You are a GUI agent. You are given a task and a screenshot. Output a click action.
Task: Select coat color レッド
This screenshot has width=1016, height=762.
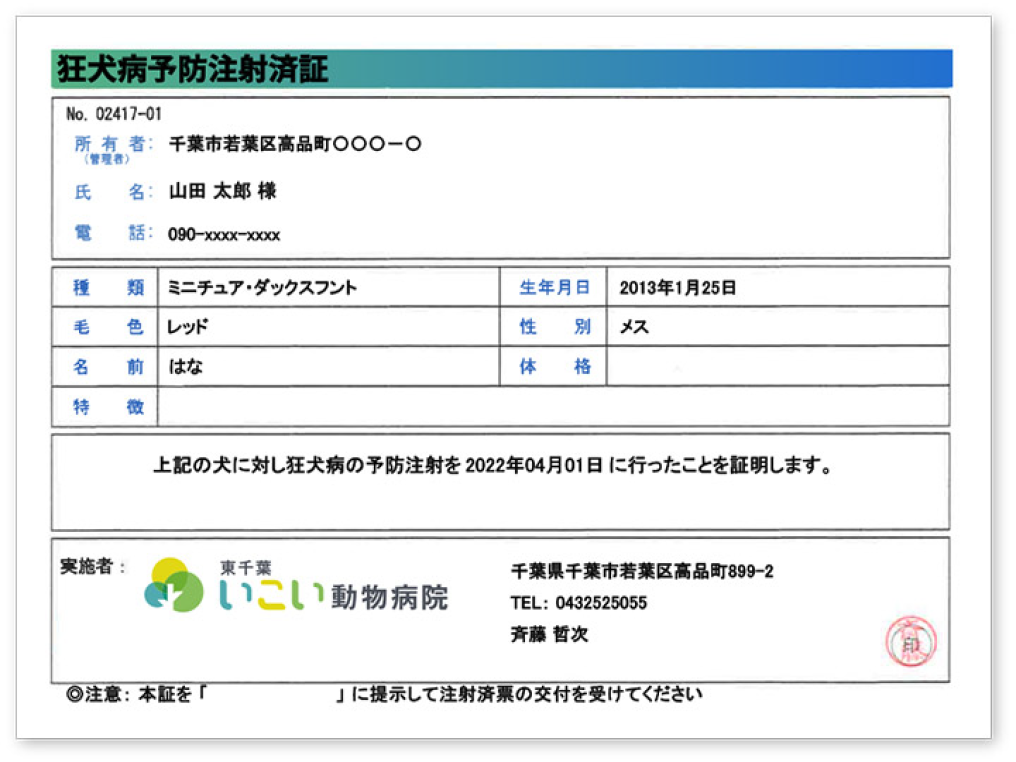[x=187, y=327]
